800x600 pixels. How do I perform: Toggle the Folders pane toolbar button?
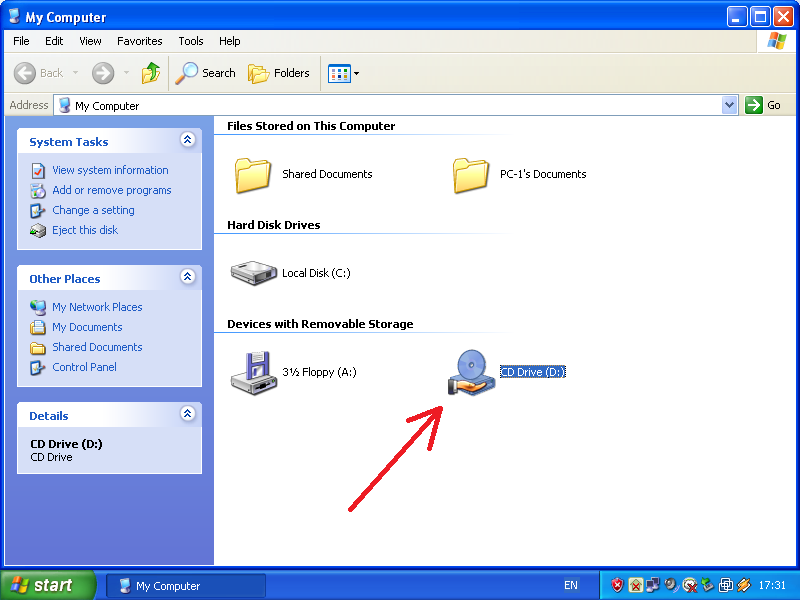point(279,73)
